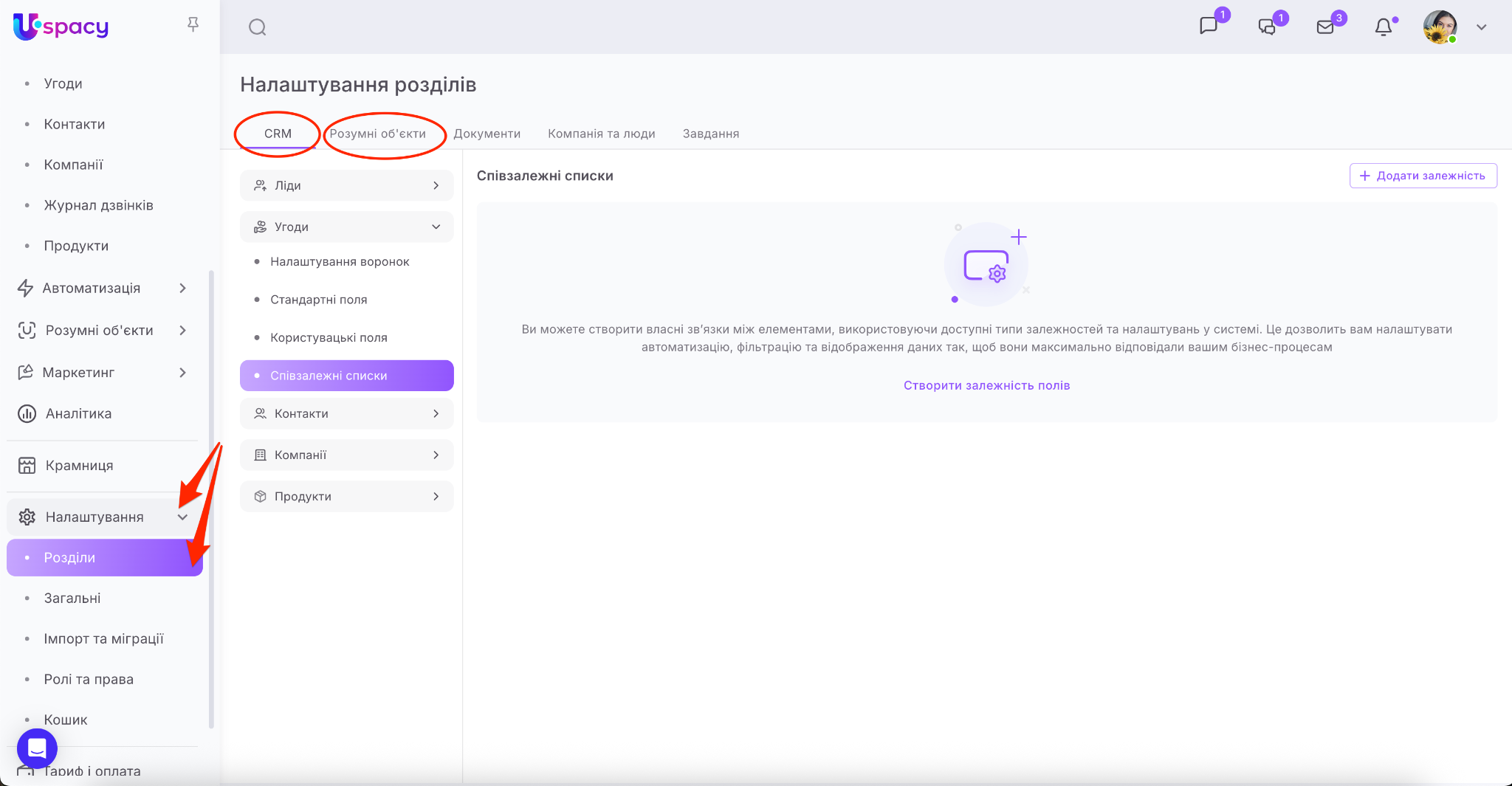Expand the Ліди settings group
The image size is (1512, 786).
(x=436, y=186)
